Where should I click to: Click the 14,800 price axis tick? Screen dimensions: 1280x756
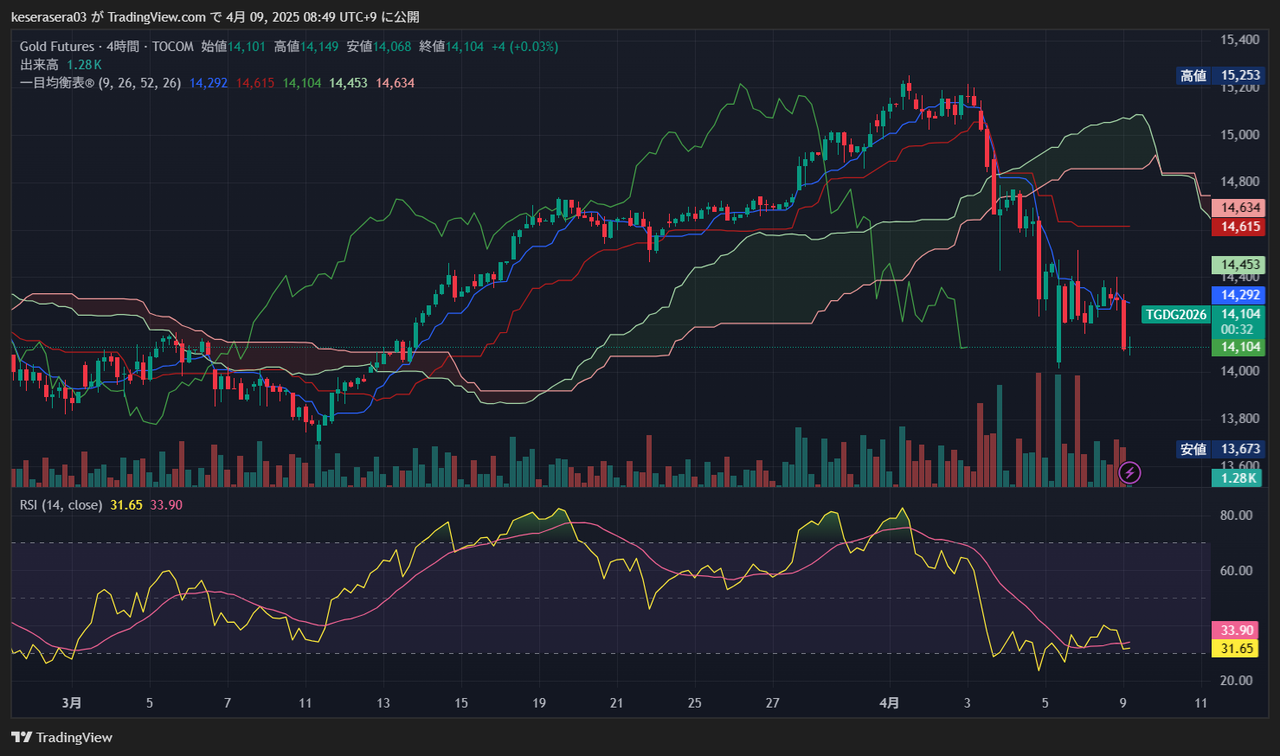click(1240, 182)
